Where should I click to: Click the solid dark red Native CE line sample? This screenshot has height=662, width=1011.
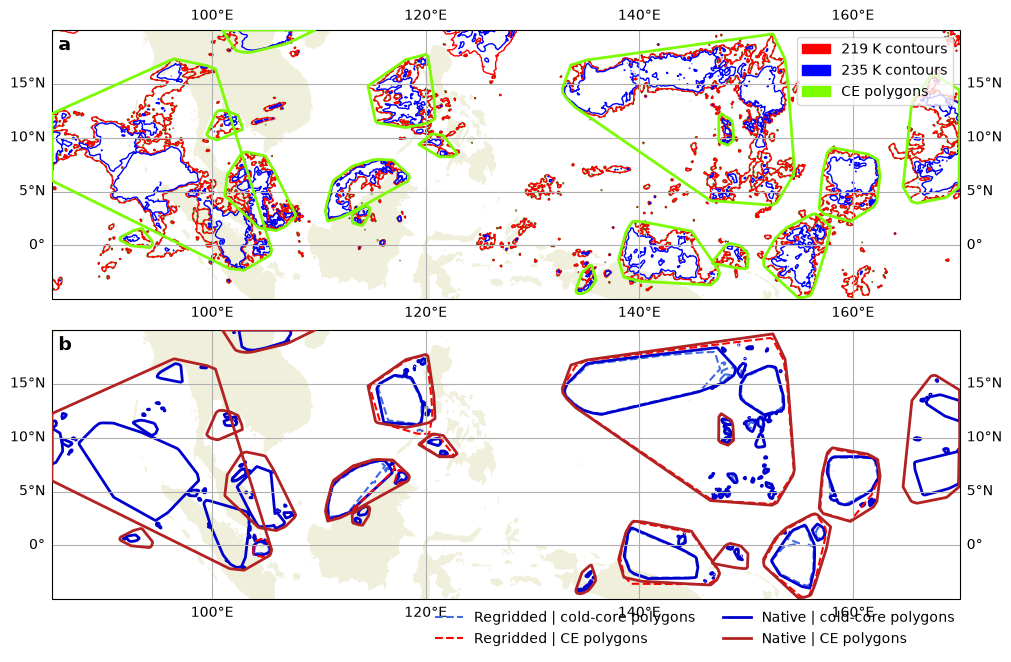737,638
